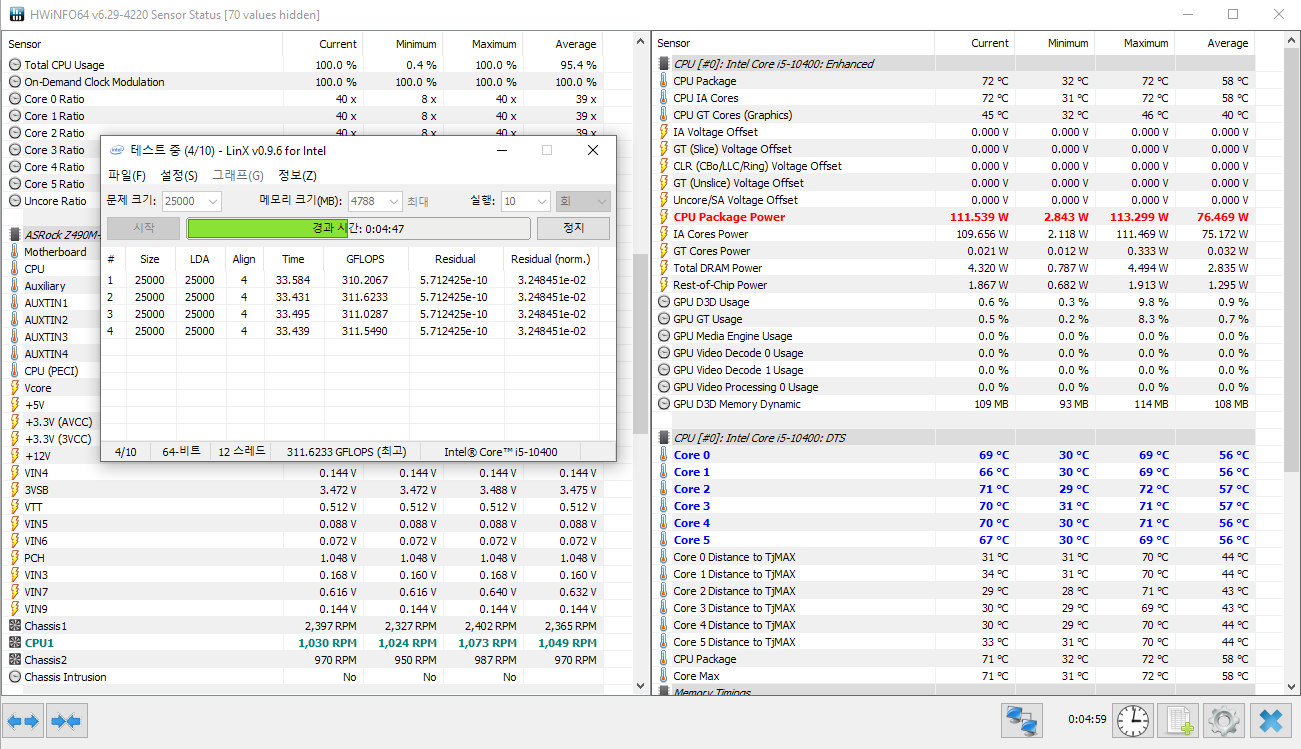Click the shrink-layout inward arrows icon in HWiNFO toolbar

(67, 720)
